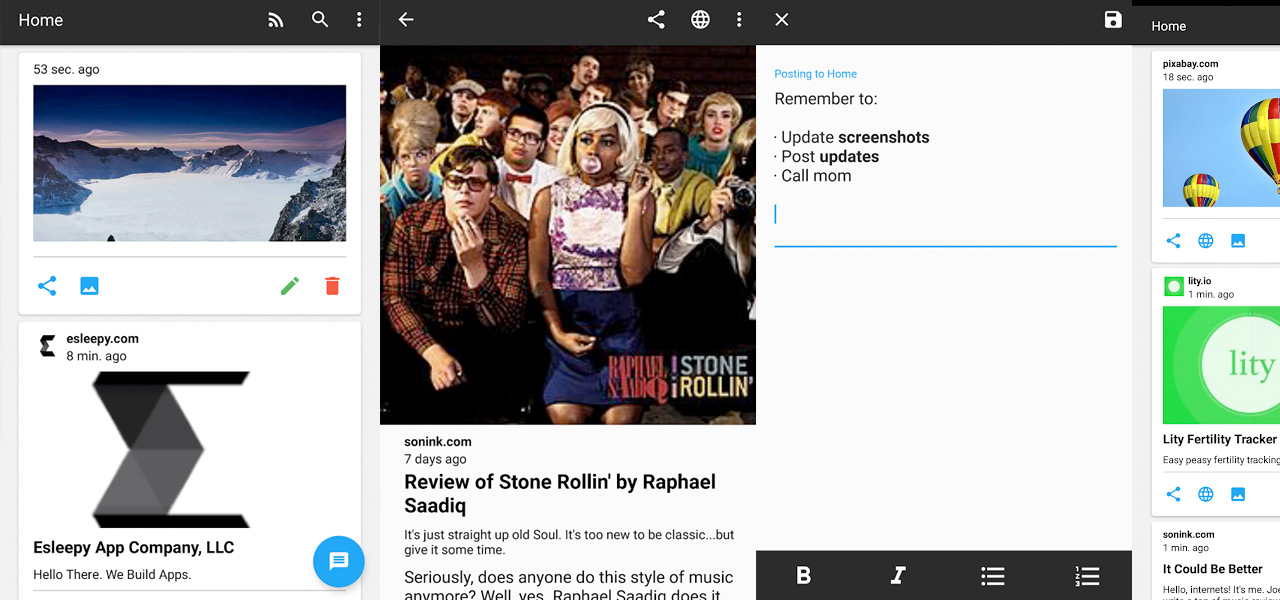Screen dimensions: 1280x600
Task: Open the hot air balloons image
Action: coord(1221,149)
